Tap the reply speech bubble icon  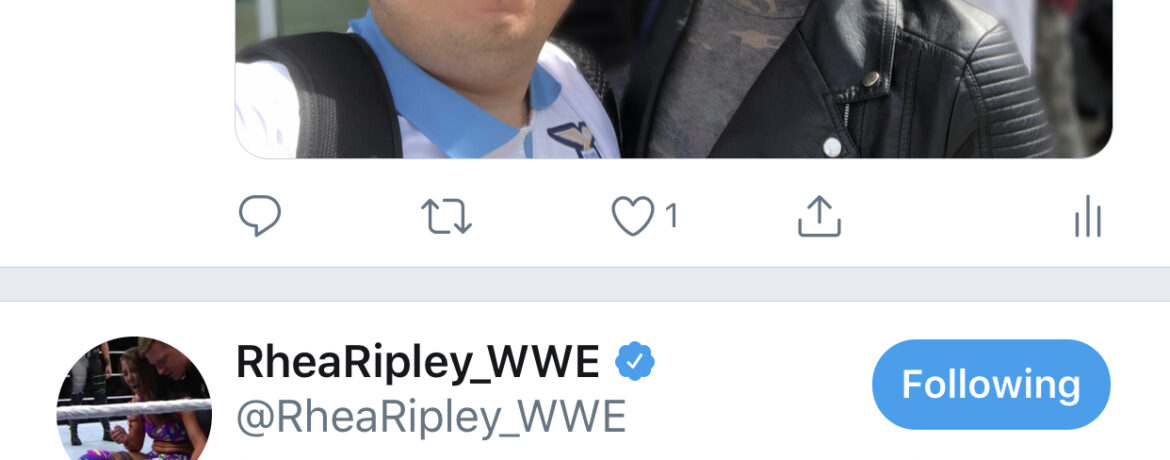coord(260,215)
